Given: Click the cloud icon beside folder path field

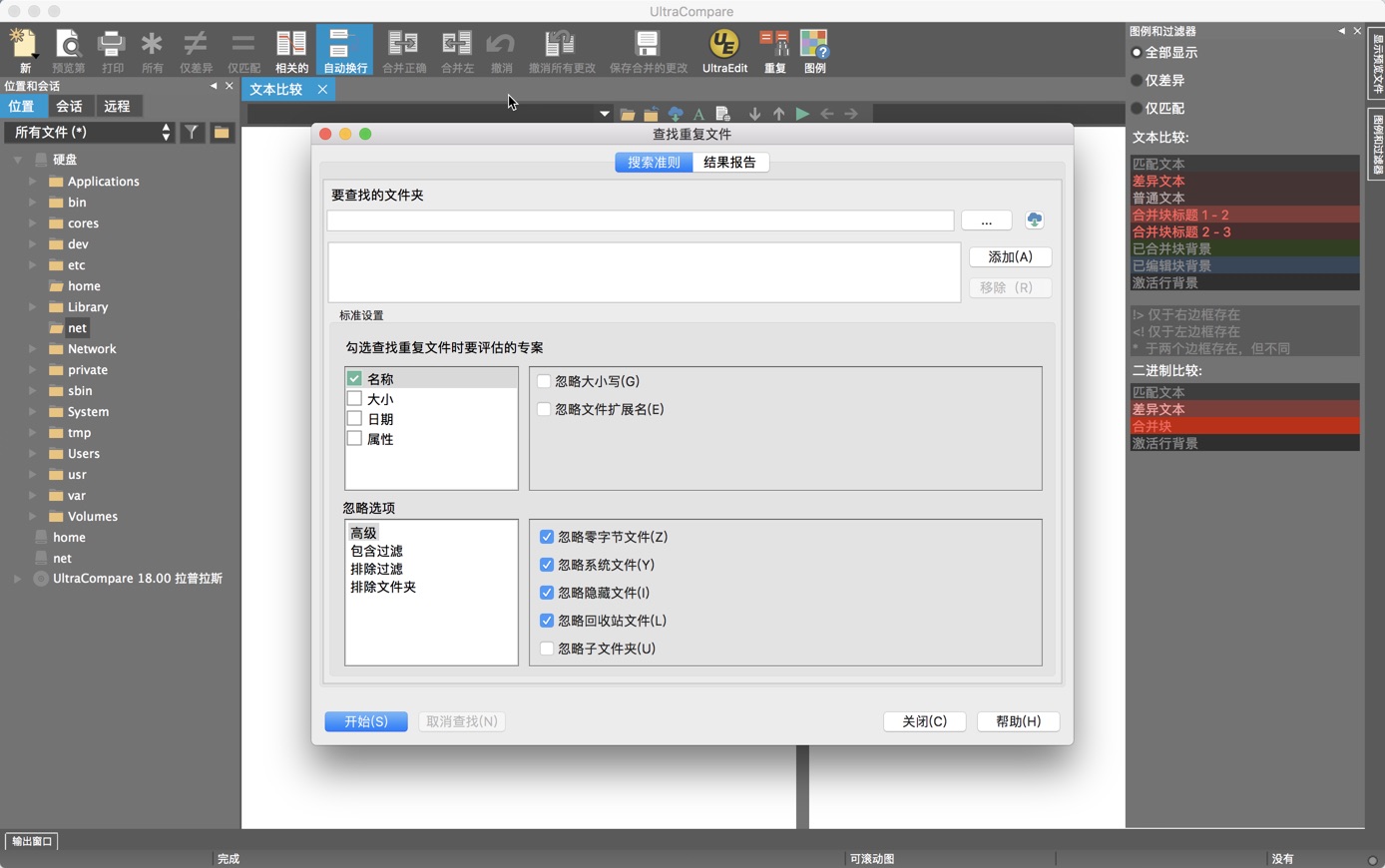Looking at the screenshot, I should click(x=1035, y=219).
